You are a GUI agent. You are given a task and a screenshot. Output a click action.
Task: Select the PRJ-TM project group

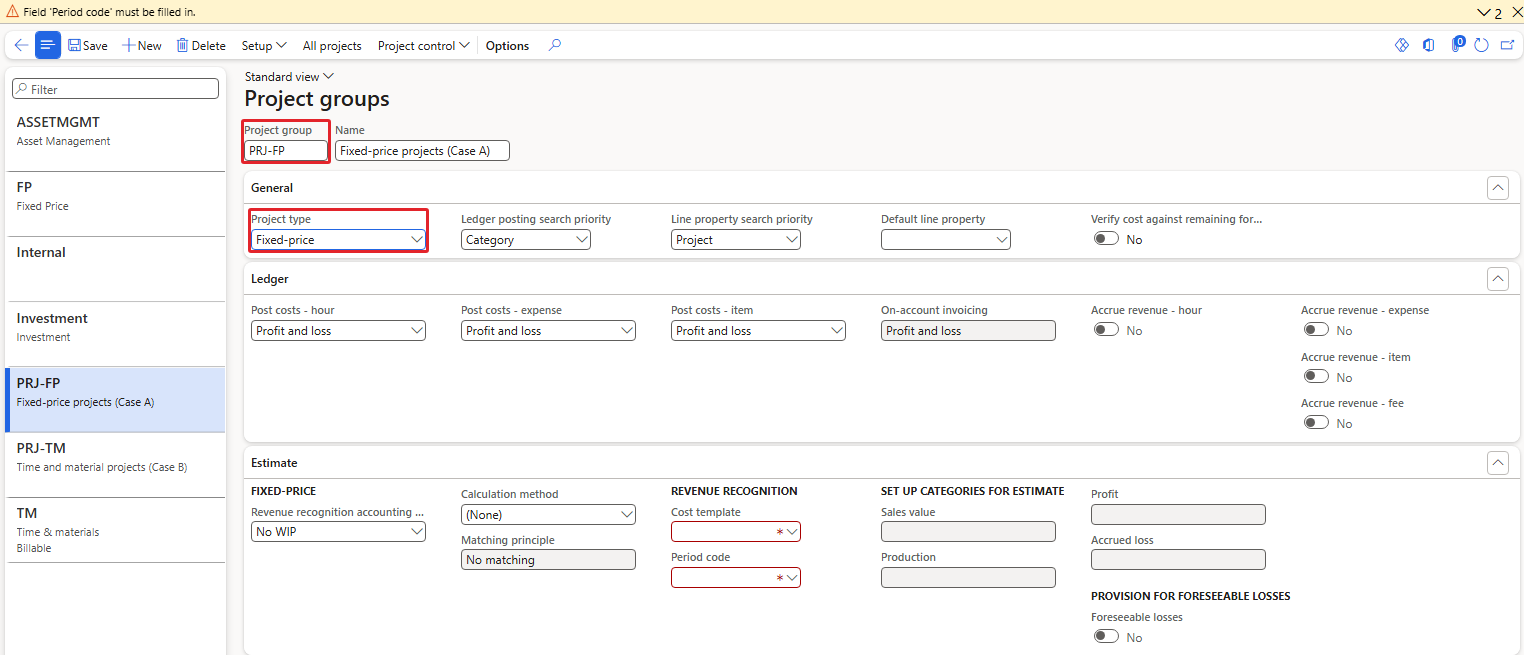[115, 465]
